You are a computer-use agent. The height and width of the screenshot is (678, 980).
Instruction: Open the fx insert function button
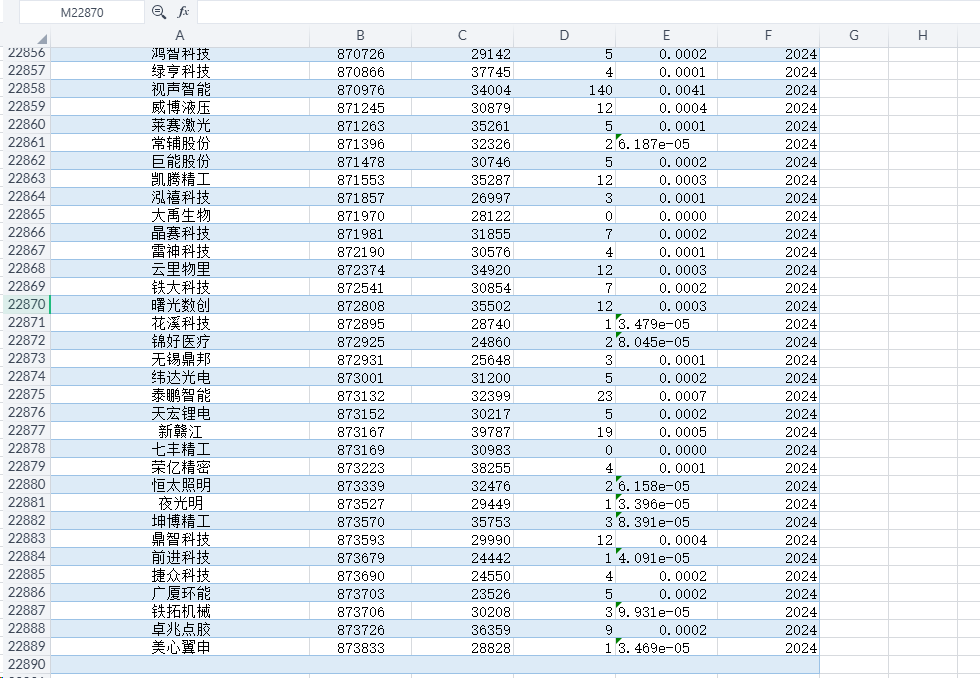[183, 12]
